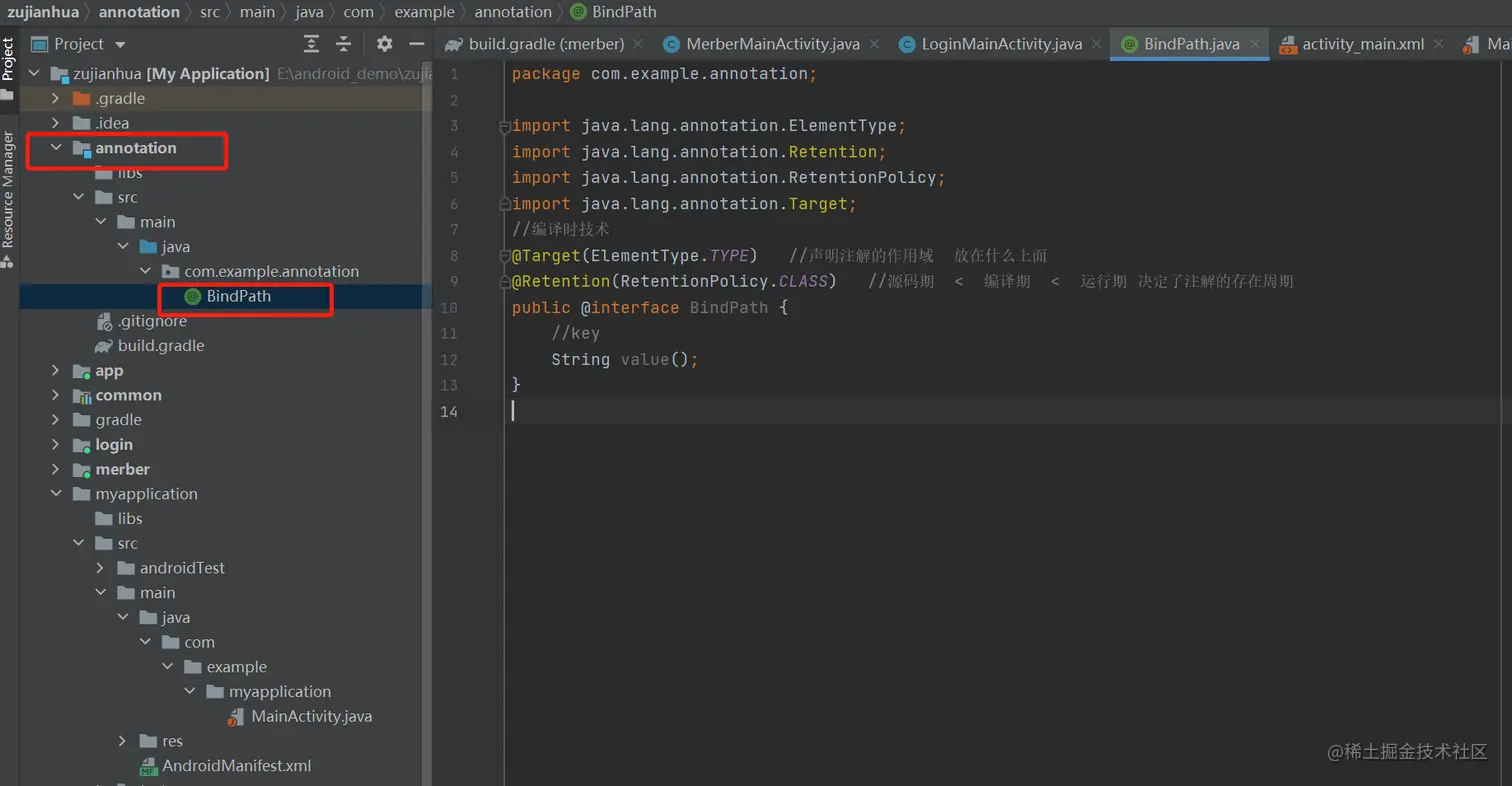Expand the app module

57,371
